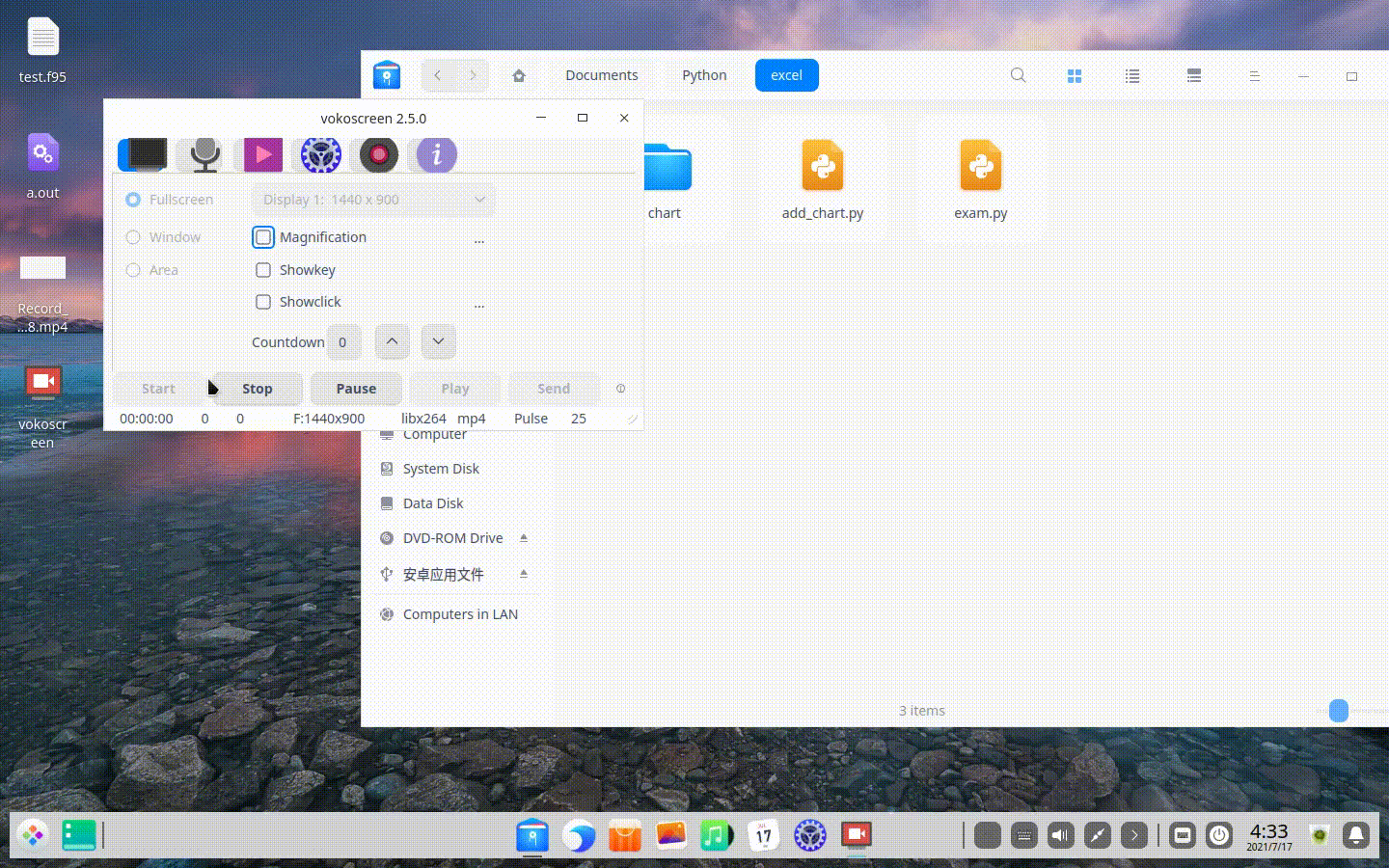
Task: Open DVD-ROM Drive in the sidebar
Action: coord(453,538)
